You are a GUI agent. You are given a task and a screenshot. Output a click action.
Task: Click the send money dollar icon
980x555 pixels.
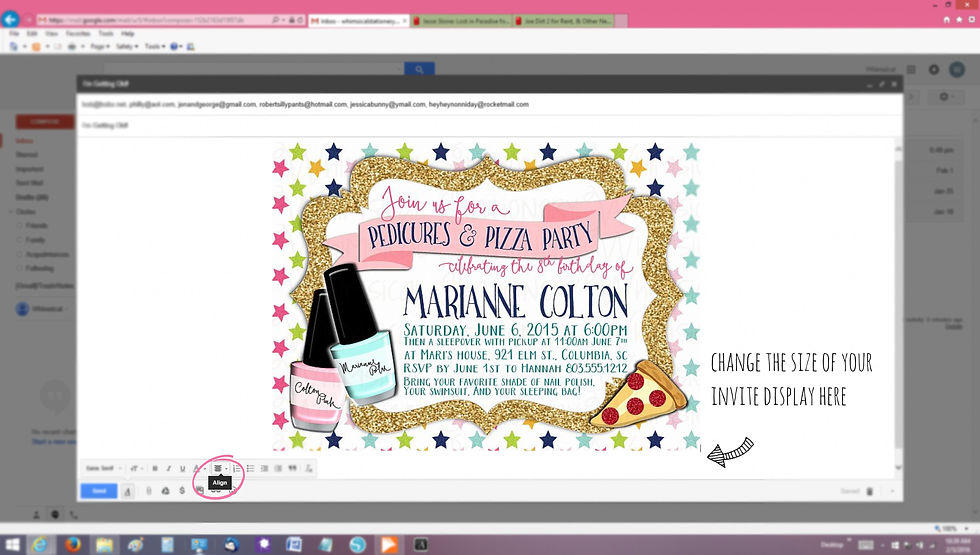pyautogui.click(x=182, y=491)
